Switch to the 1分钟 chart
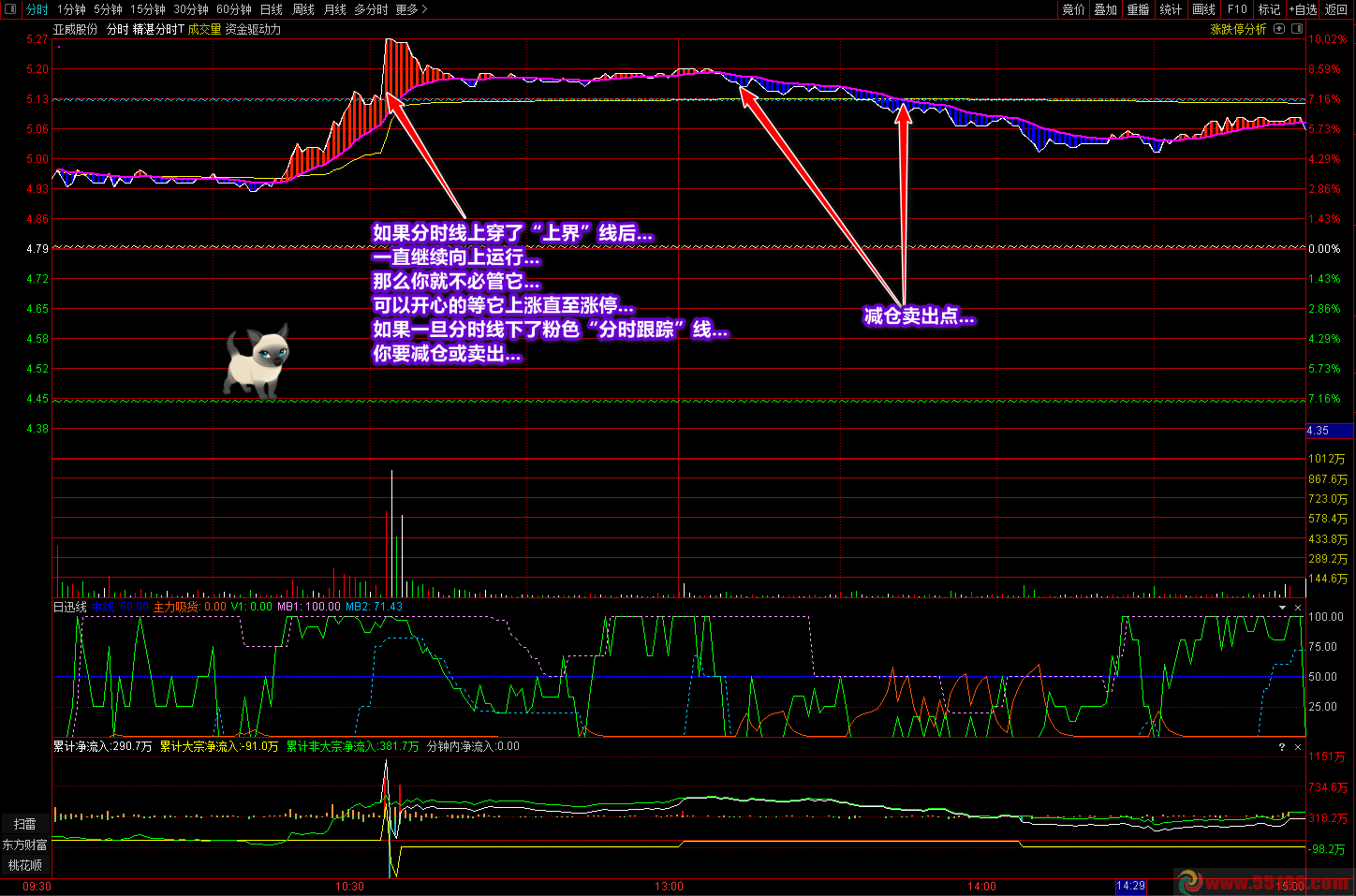1356x896 pixels. click(x=71, y=9)
